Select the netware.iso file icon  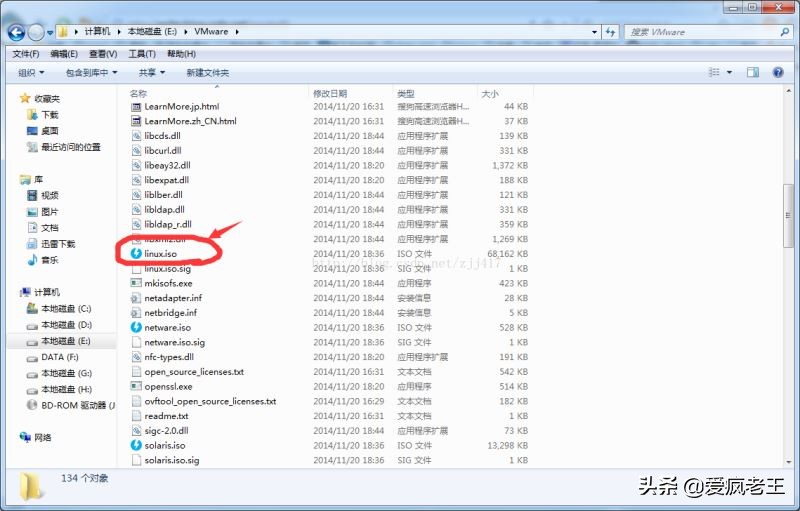(x=136, y=327)
